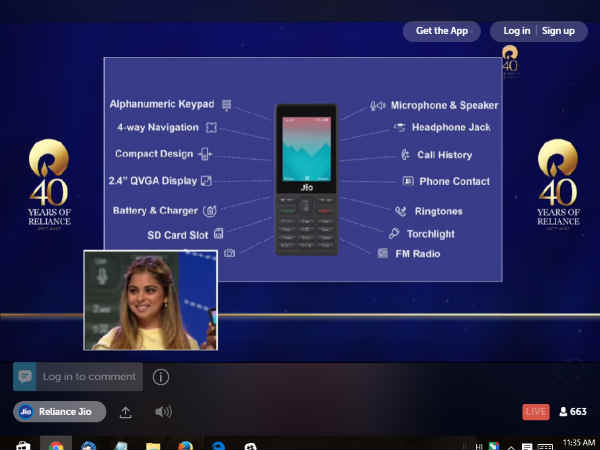Screen dimensions: 600x450
Task: Click the speaker icon beside Microphone & Speaker
Action: pos(377,106)
